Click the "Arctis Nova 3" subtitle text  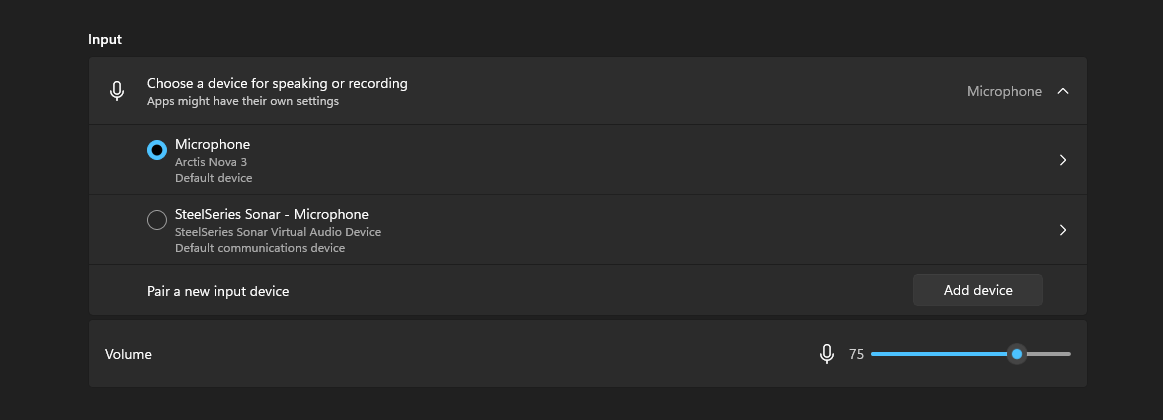210,161
